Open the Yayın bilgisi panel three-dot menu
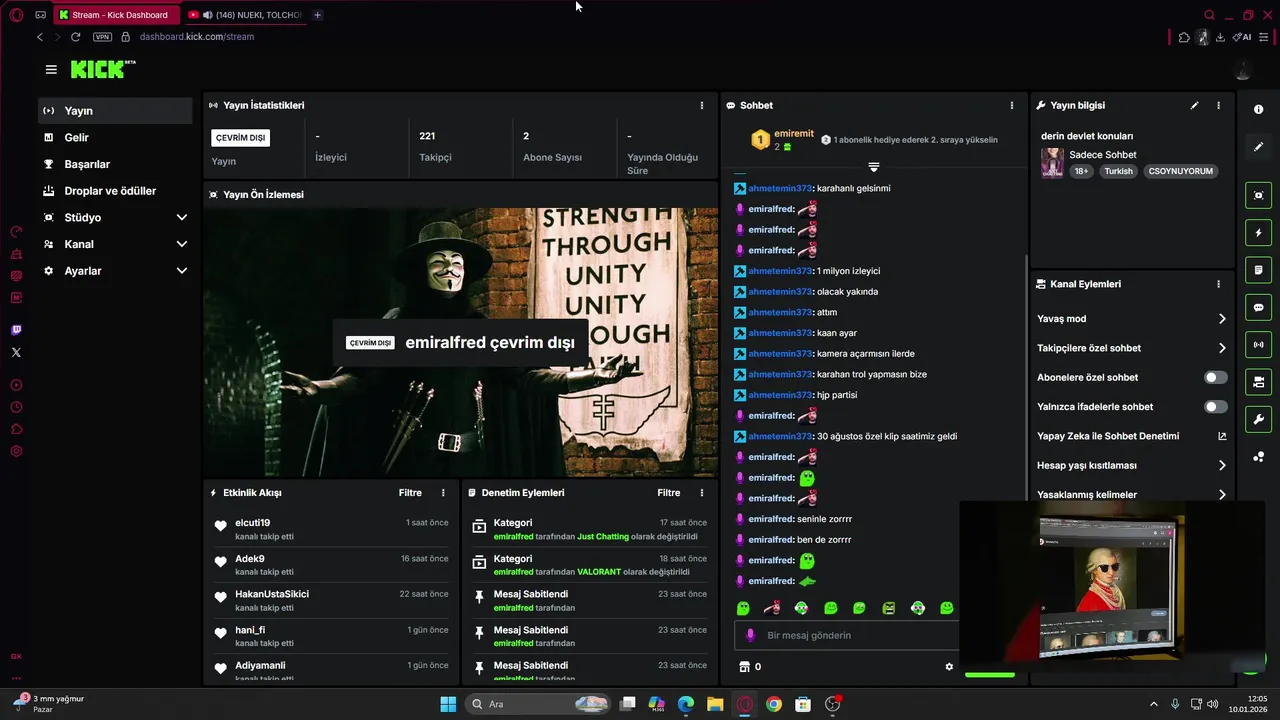 1218,105
